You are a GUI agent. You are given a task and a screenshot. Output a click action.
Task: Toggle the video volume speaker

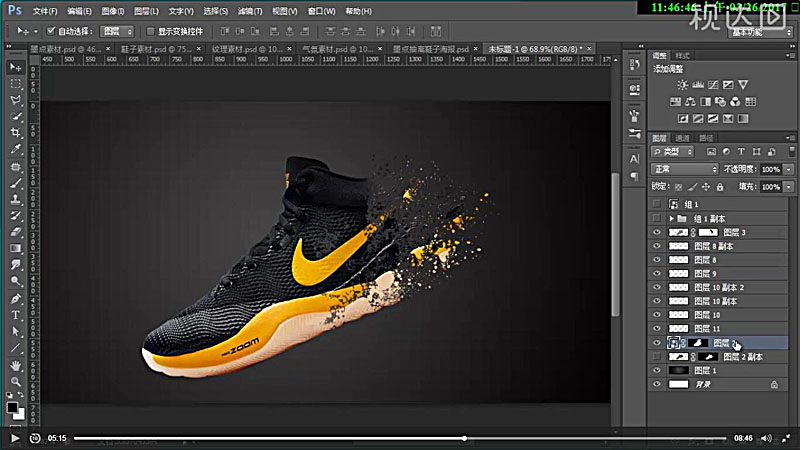pyautogui.click(x=766, y=438)
